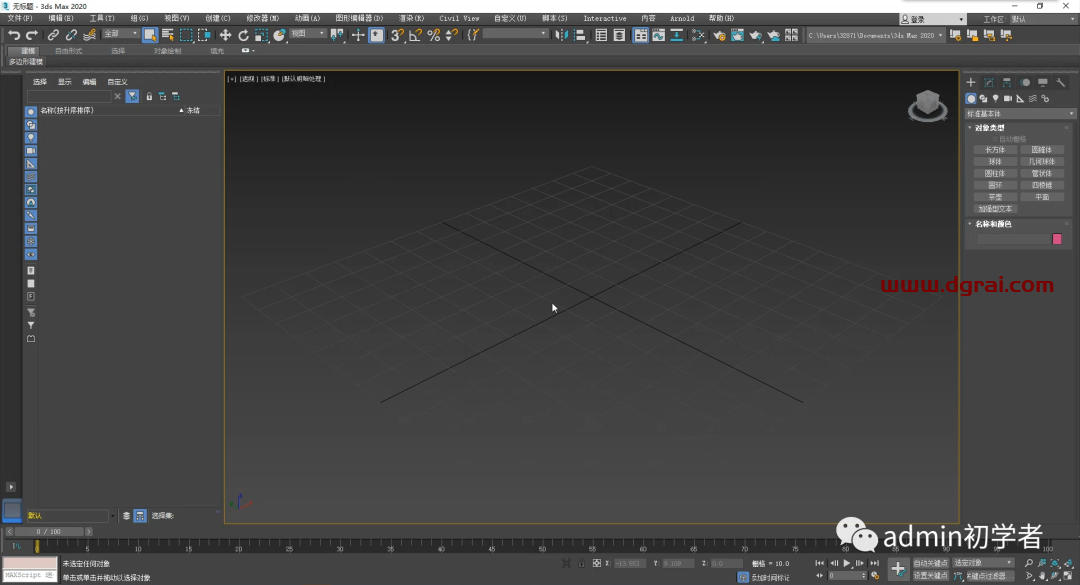Click the 球体 sphere button
This screenshot has height=585, width=1080.
995,161
